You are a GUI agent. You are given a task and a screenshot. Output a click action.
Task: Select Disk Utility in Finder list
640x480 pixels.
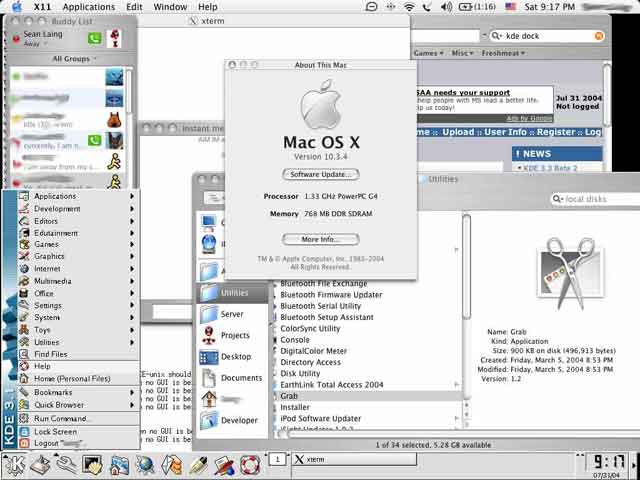(x=300, y=373)
